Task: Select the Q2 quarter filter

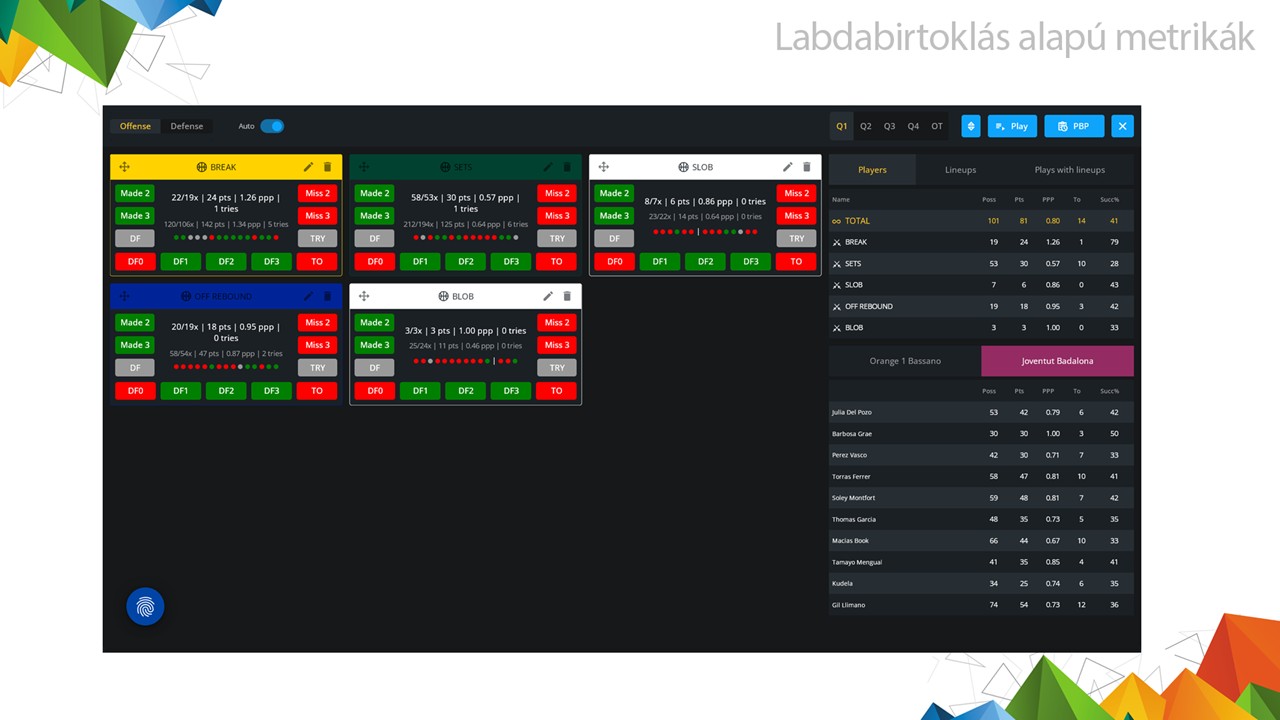Action: [865, 126]
